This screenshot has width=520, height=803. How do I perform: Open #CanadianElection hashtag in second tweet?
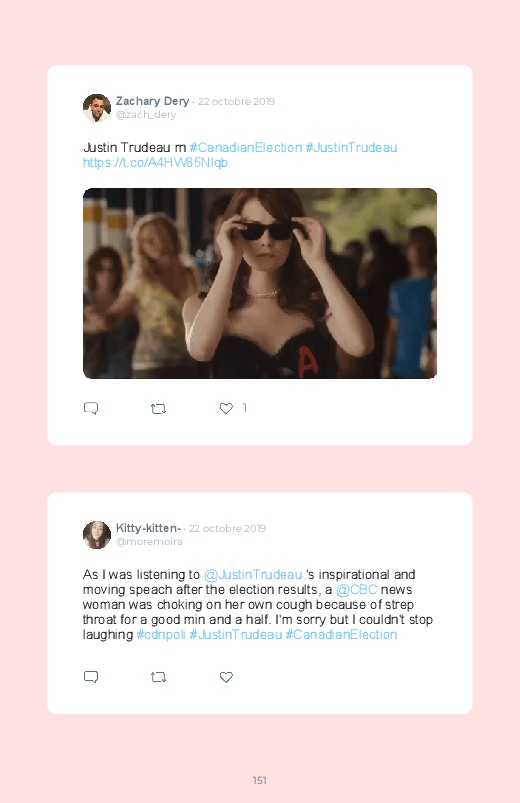[341, 635]
